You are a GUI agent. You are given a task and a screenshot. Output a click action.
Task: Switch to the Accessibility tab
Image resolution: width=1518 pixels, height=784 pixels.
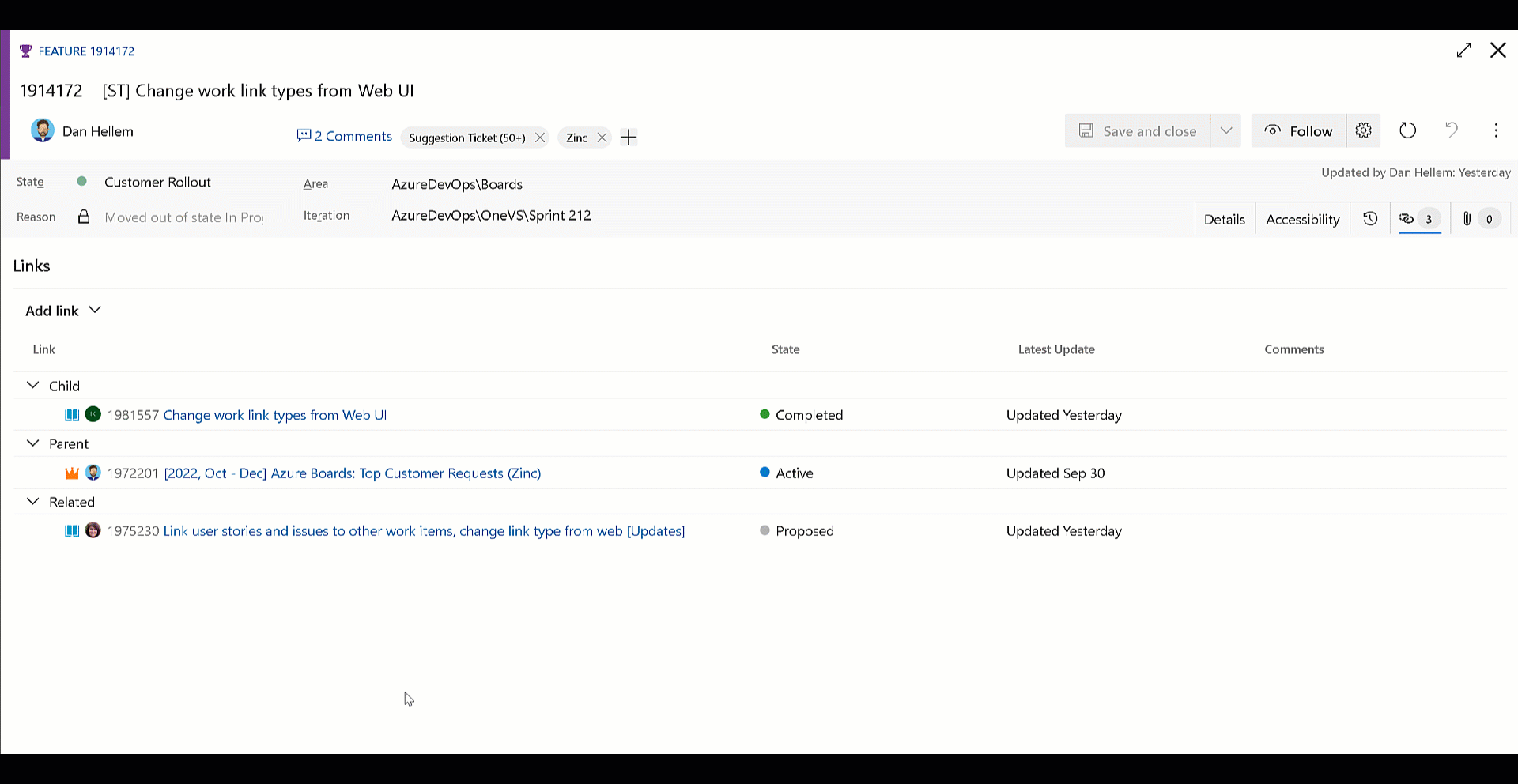pos(1302,218)
